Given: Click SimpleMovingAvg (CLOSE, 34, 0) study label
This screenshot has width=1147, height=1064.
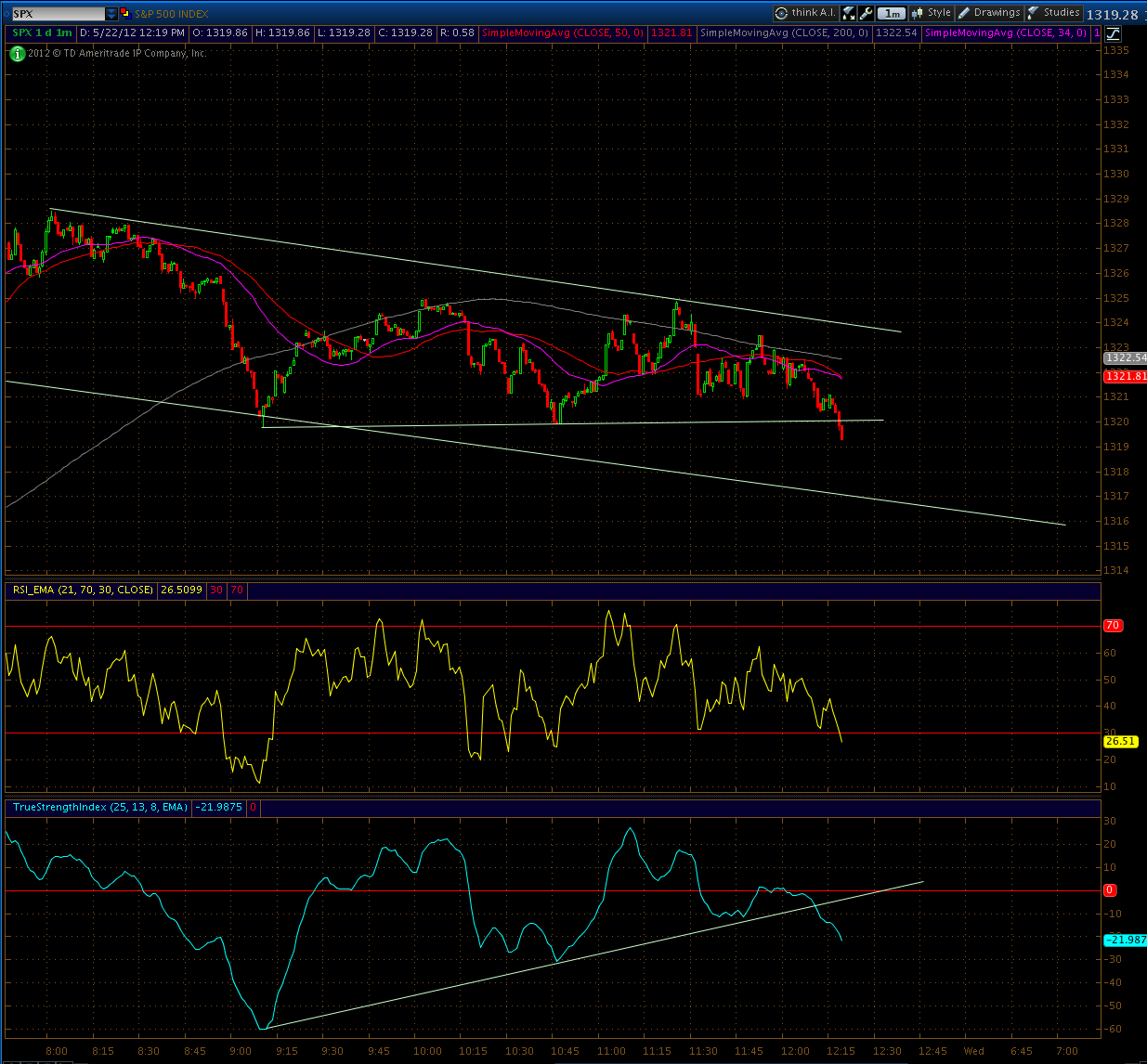Looking at the screenshot, I should pyautogui.click(x=1007, y=32).
